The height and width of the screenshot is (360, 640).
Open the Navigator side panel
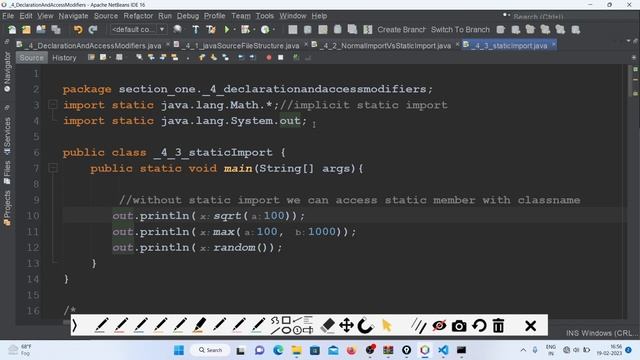(x=7, y=71)
